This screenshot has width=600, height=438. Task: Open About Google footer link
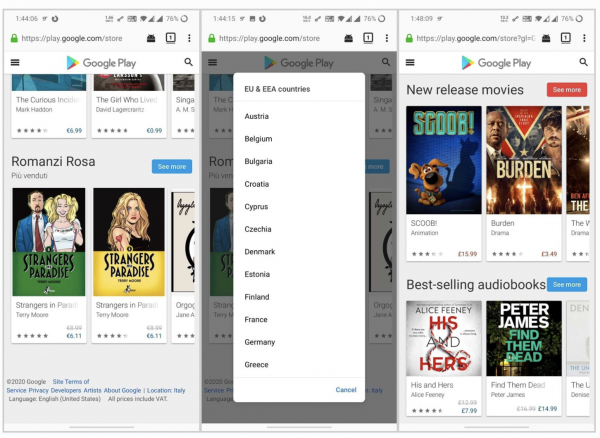(x=122, y=391)
